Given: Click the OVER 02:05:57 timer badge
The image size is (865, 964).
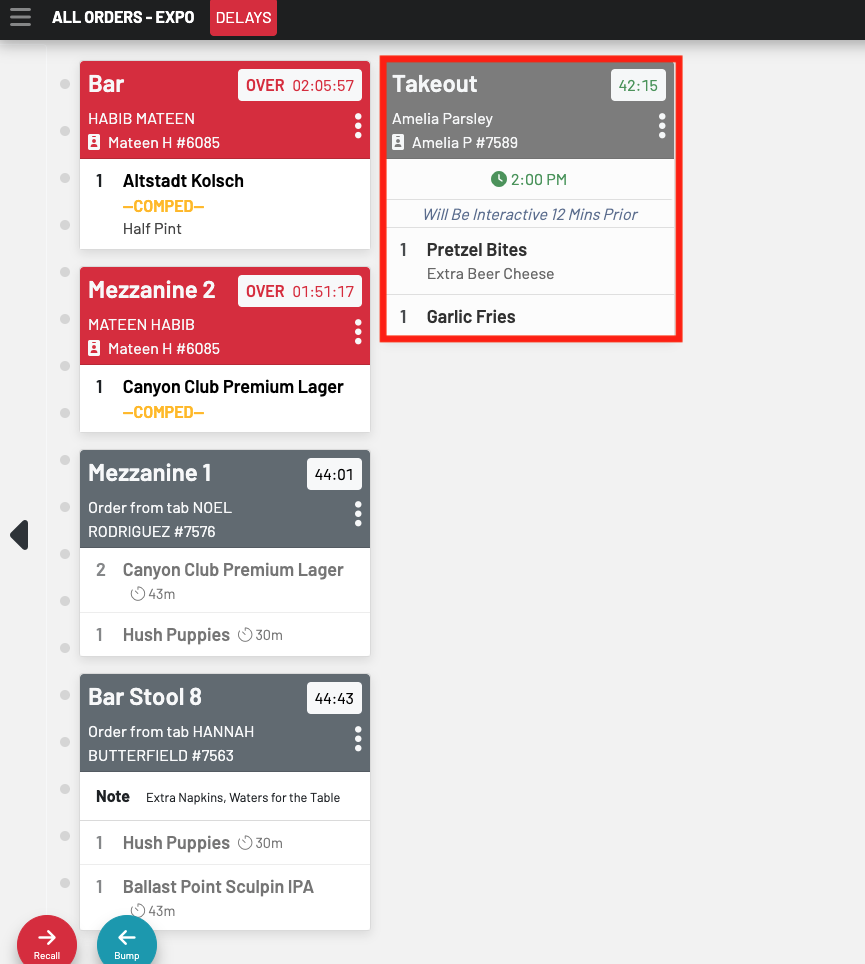Looking at the screenshot, I should [300, 86].
